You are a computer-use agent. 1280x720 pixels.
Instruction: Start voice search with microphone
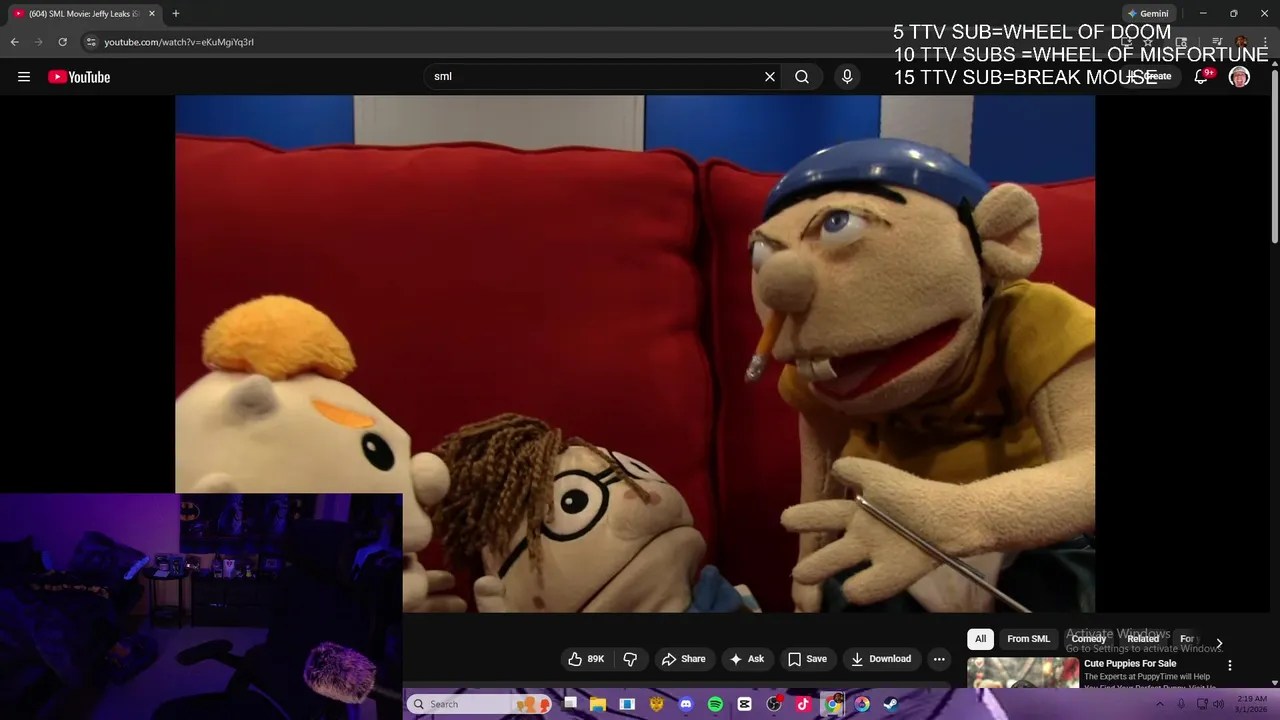pyautogui.click(x=847, y=77)
